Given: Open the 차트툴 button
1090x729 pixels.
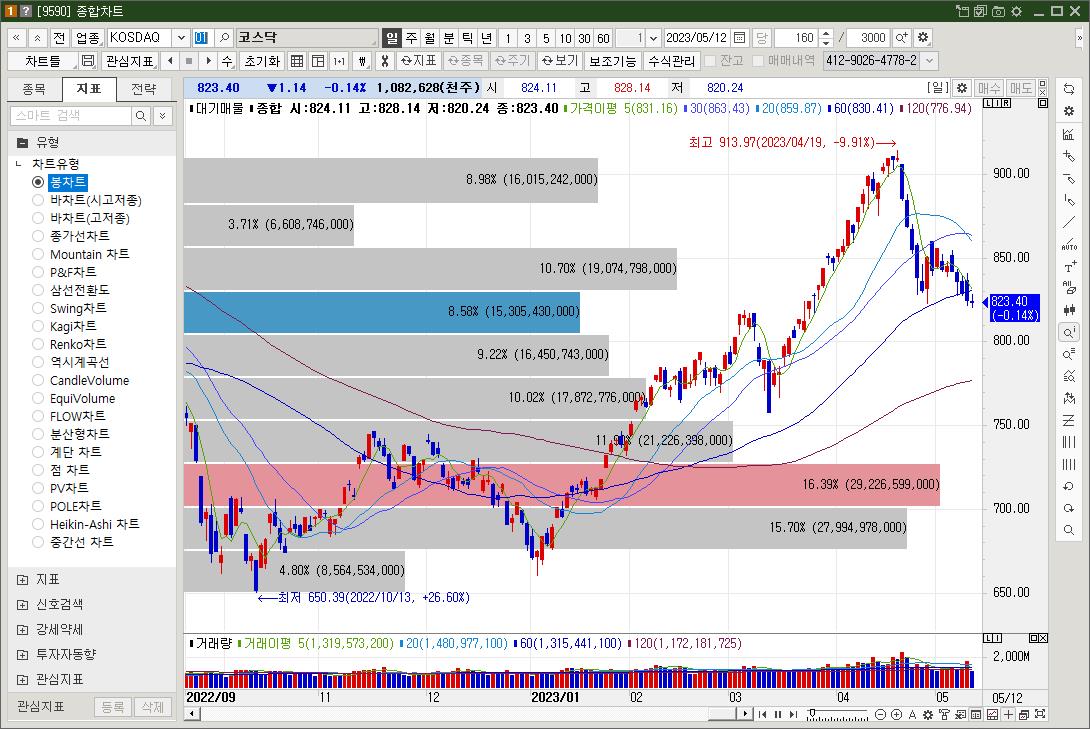Looking at the screenshot, I should [x=42, y=61].
